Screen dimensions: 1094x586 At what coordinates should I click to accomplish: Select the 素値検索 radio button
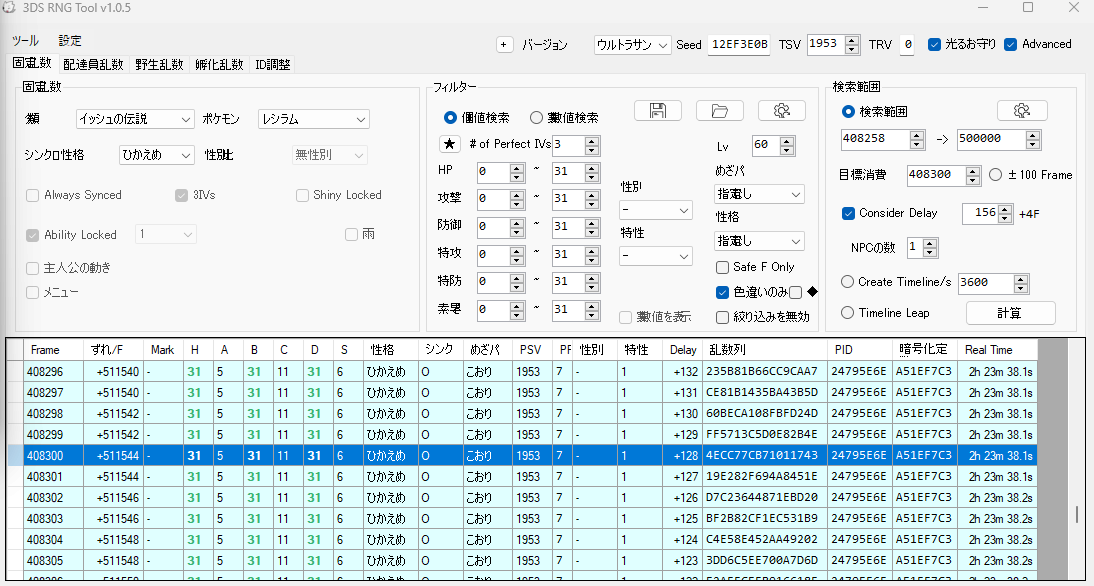pos(536,117)
